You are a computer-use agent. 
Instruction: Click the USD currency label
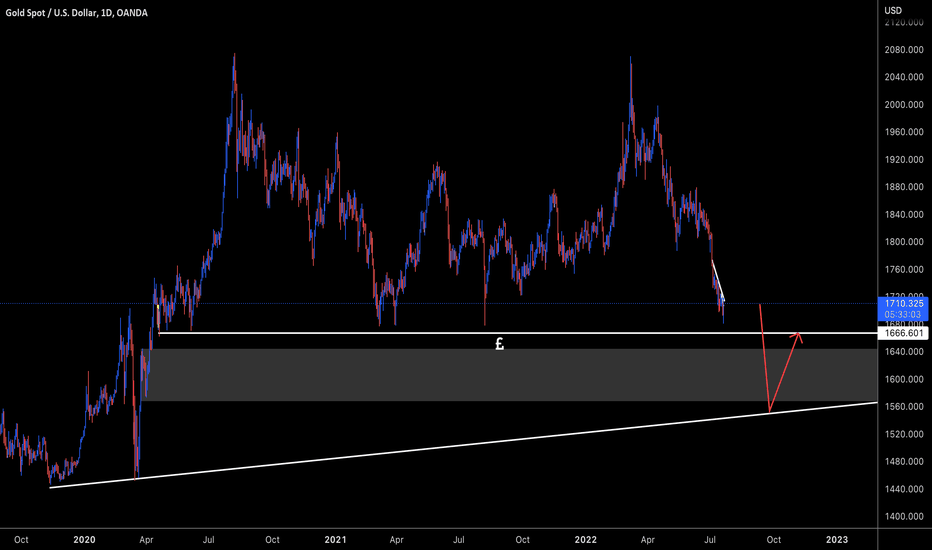pos(893,10)
